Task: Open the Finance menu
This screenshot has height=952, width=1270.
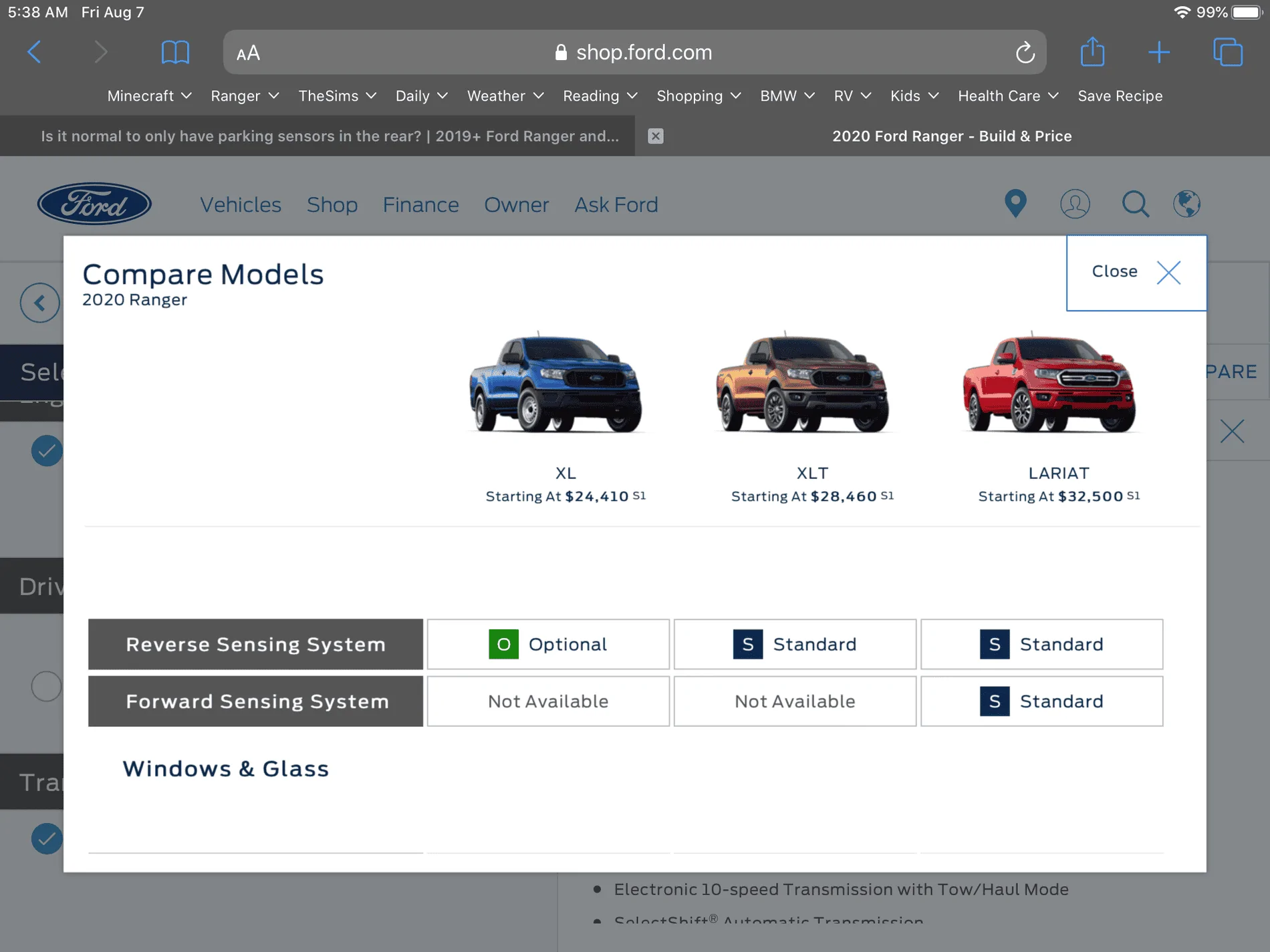Action: click(x=420, y=204)
